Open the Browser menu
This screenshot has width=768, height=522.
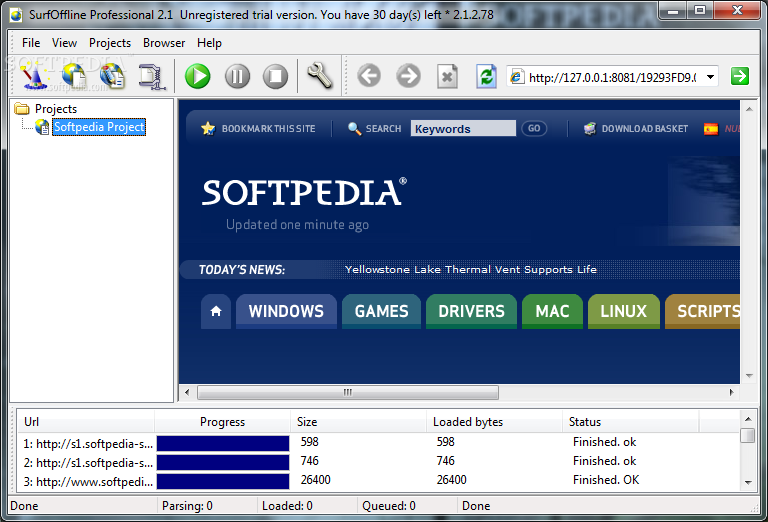pyautogui.click(x=164, y=43)
